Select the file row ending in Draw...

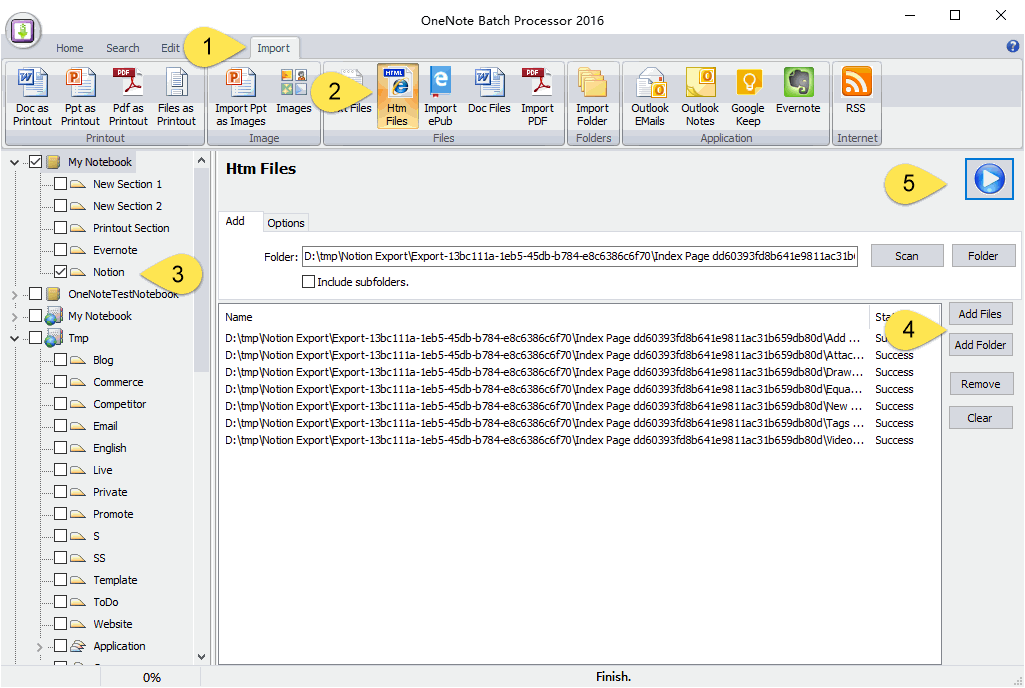(579, 372)
